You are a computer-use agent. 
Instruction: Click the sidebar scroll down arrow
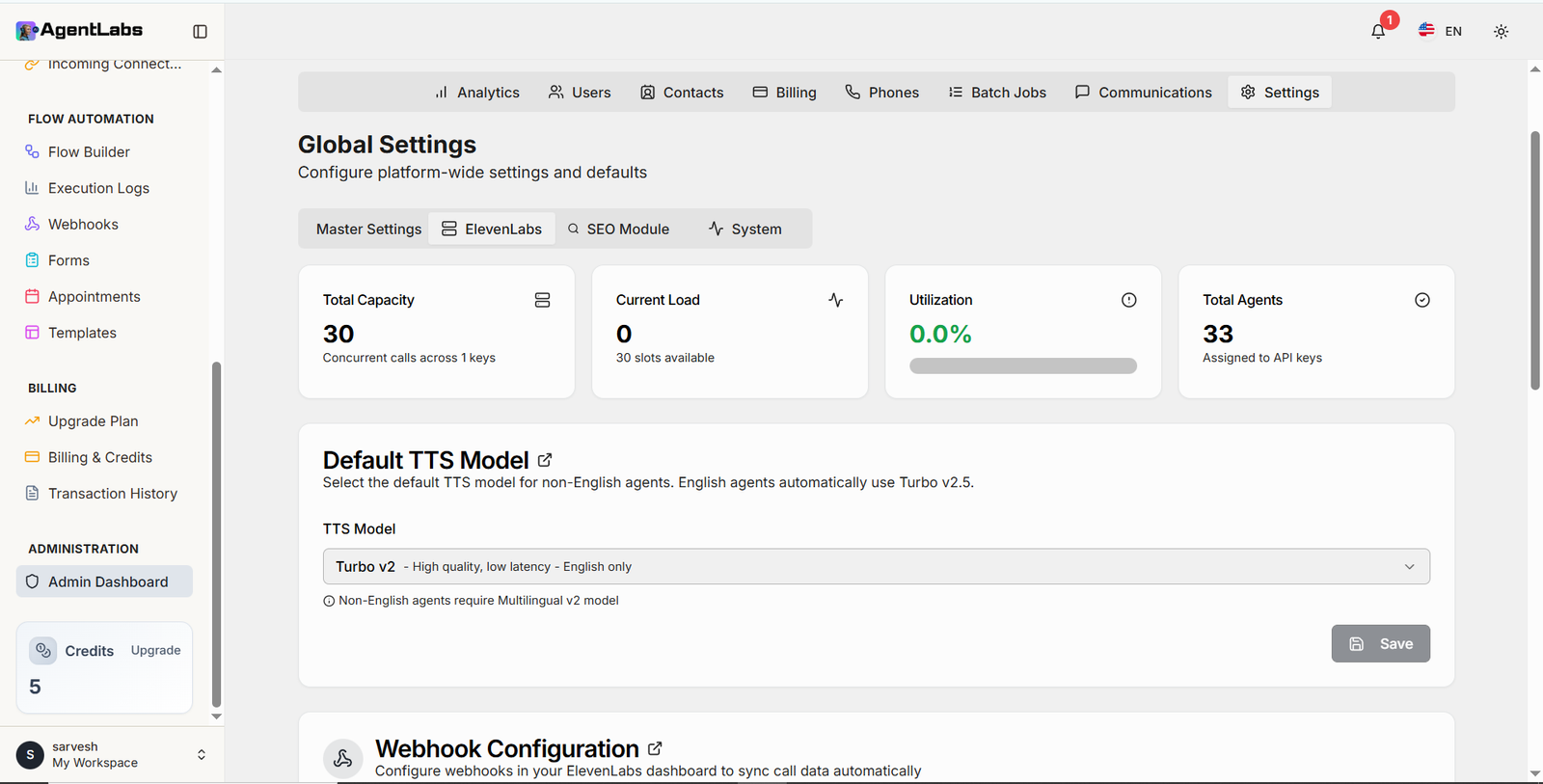pyautogui.click(x=216, y=716)
